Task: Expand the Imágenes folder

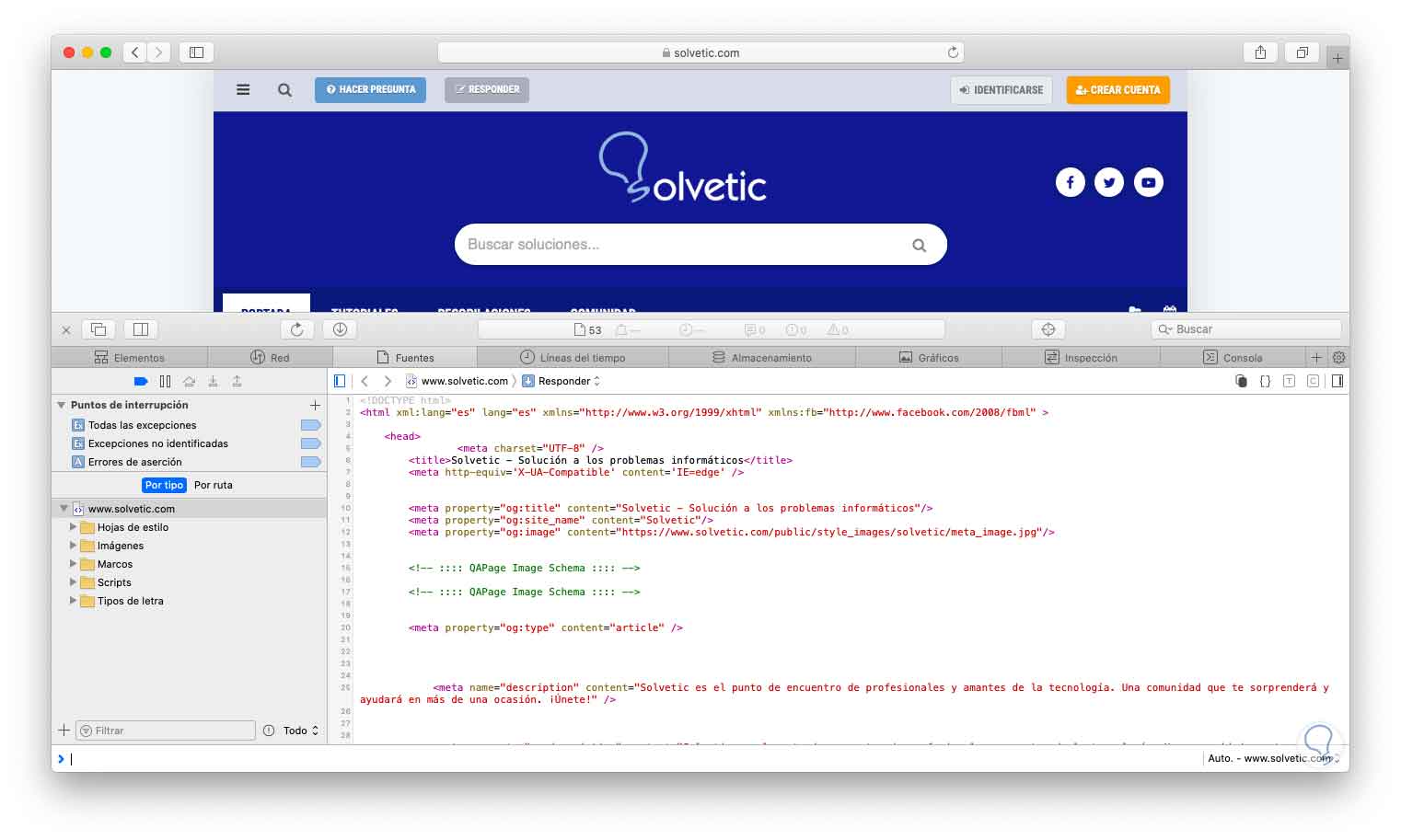Action: coord(74,546)
